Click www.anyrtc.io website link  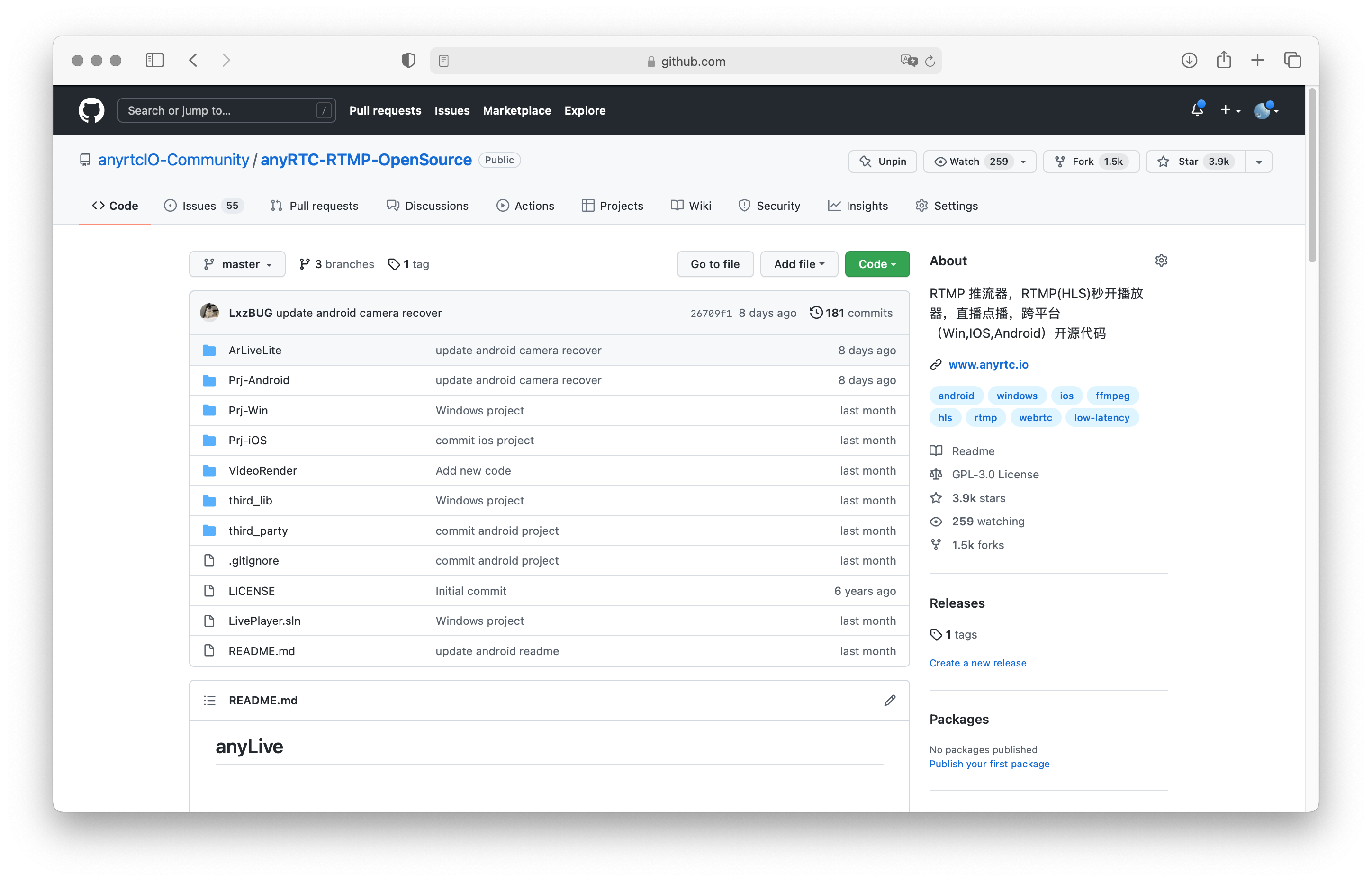point(989,364)
